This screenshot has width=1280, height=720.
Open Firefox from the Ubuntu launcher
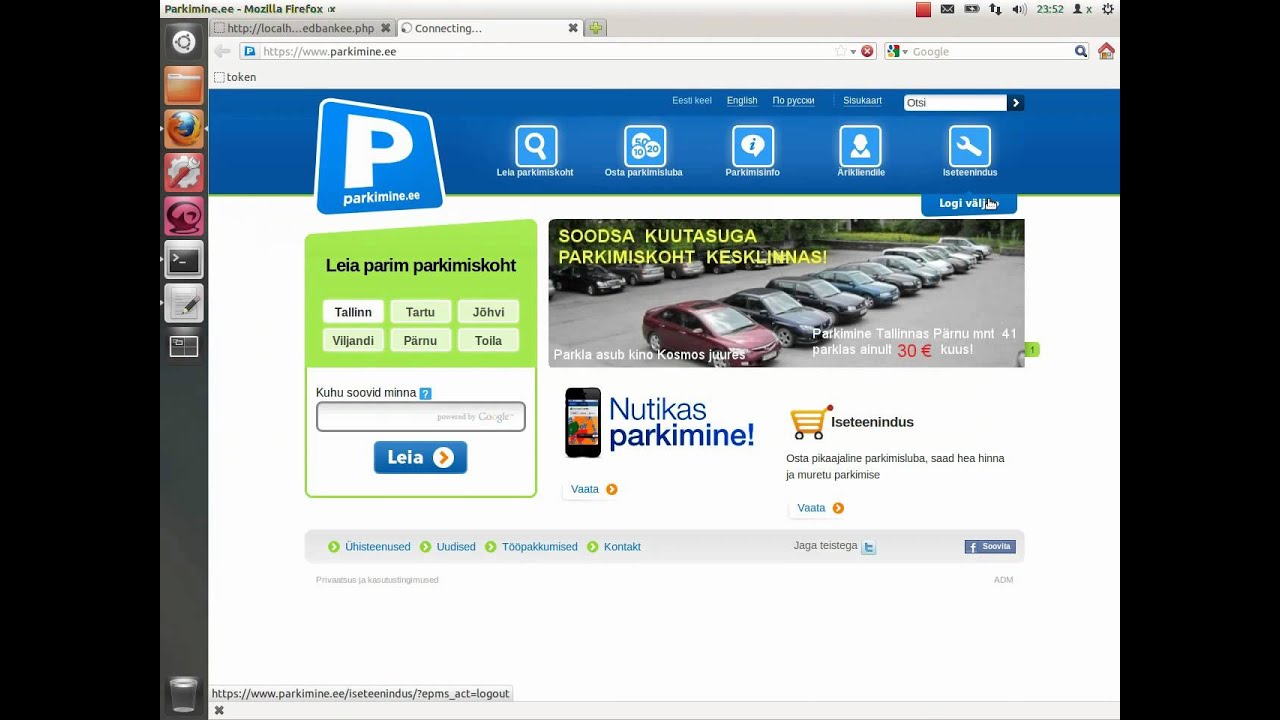tap(184, 129)
